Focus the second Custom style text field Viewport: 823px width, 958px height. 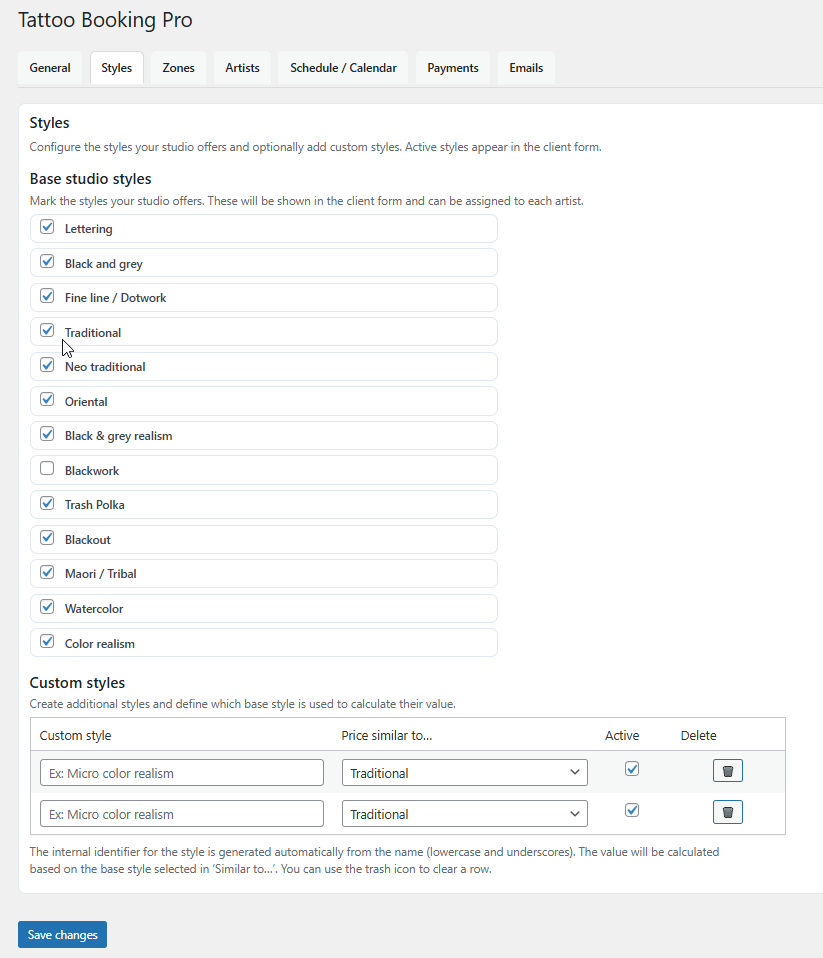click(182, 814)
